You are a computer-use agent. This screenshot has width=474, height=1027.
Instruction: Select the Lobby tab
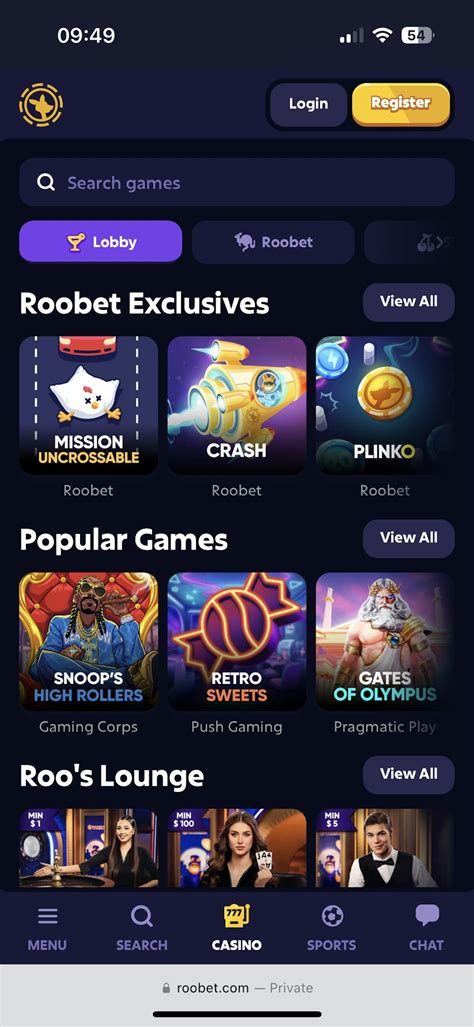pos(101,242)
